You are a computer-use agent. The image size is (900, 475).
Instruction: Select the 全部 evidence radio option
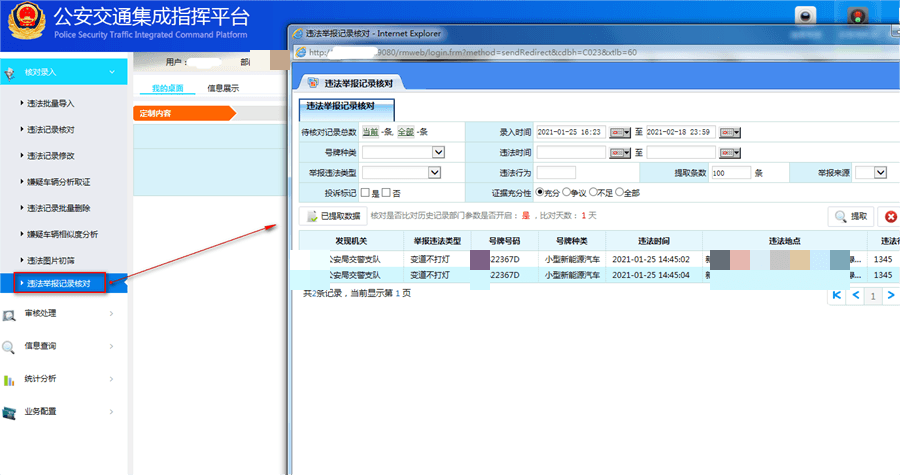click(x=620, y=192)
